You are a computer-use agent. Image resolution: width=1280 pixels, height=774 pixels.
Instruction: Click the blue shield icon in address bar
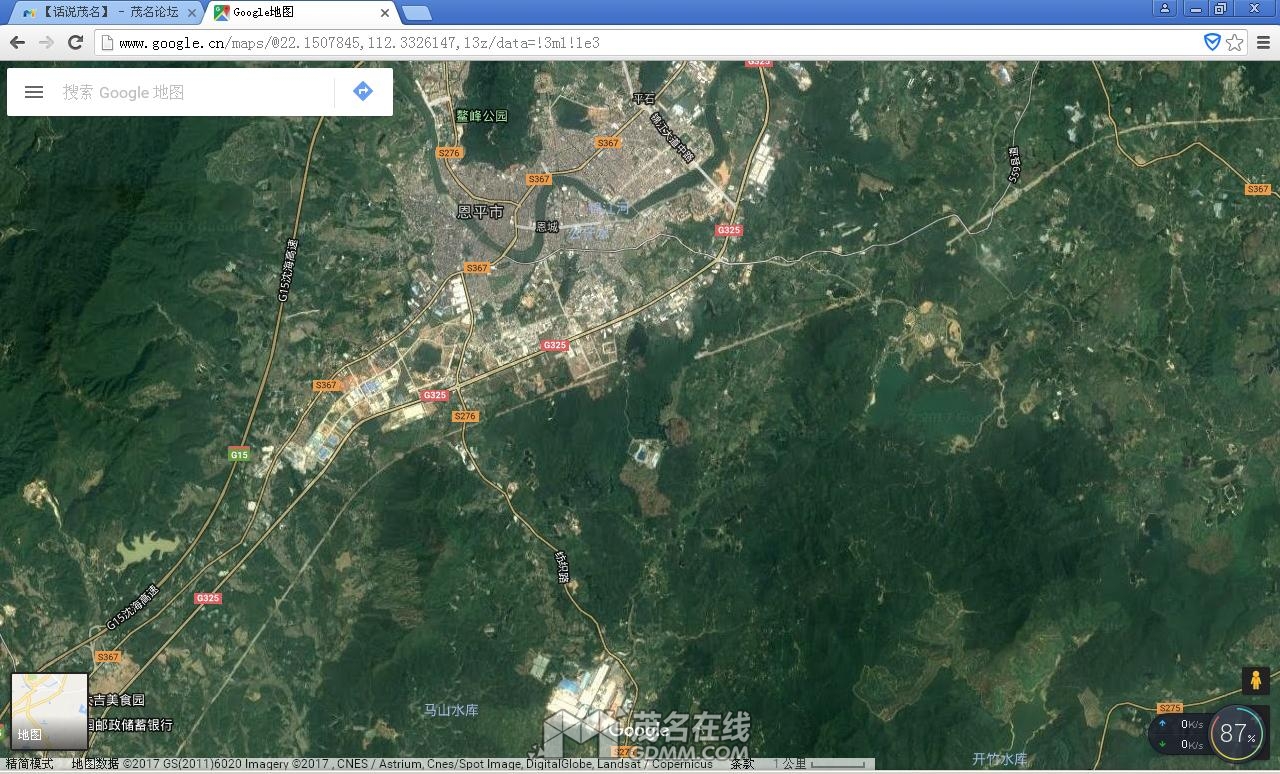[1212, 42]
